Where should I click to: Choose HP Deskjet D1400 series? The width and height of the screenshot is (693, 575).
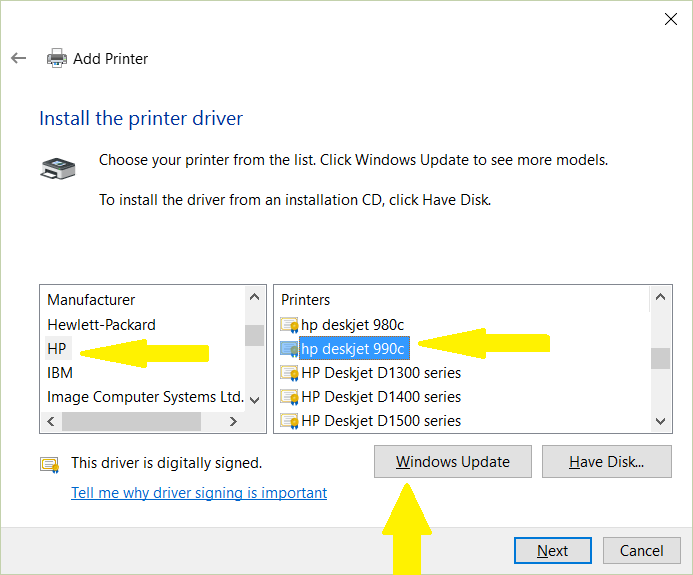[381, 396]
